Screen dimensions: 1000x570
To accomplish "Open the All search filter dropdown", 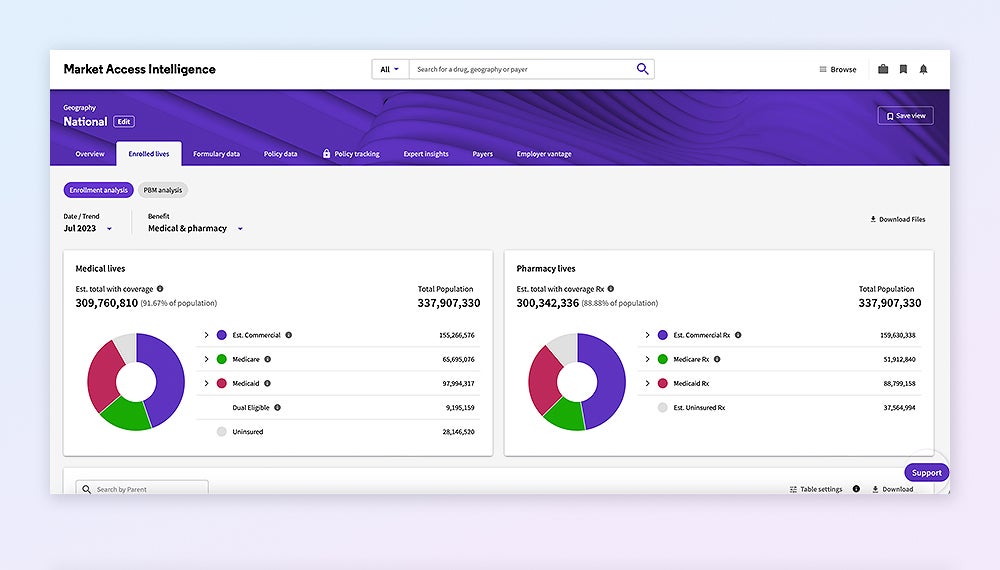I will point(389,69).
